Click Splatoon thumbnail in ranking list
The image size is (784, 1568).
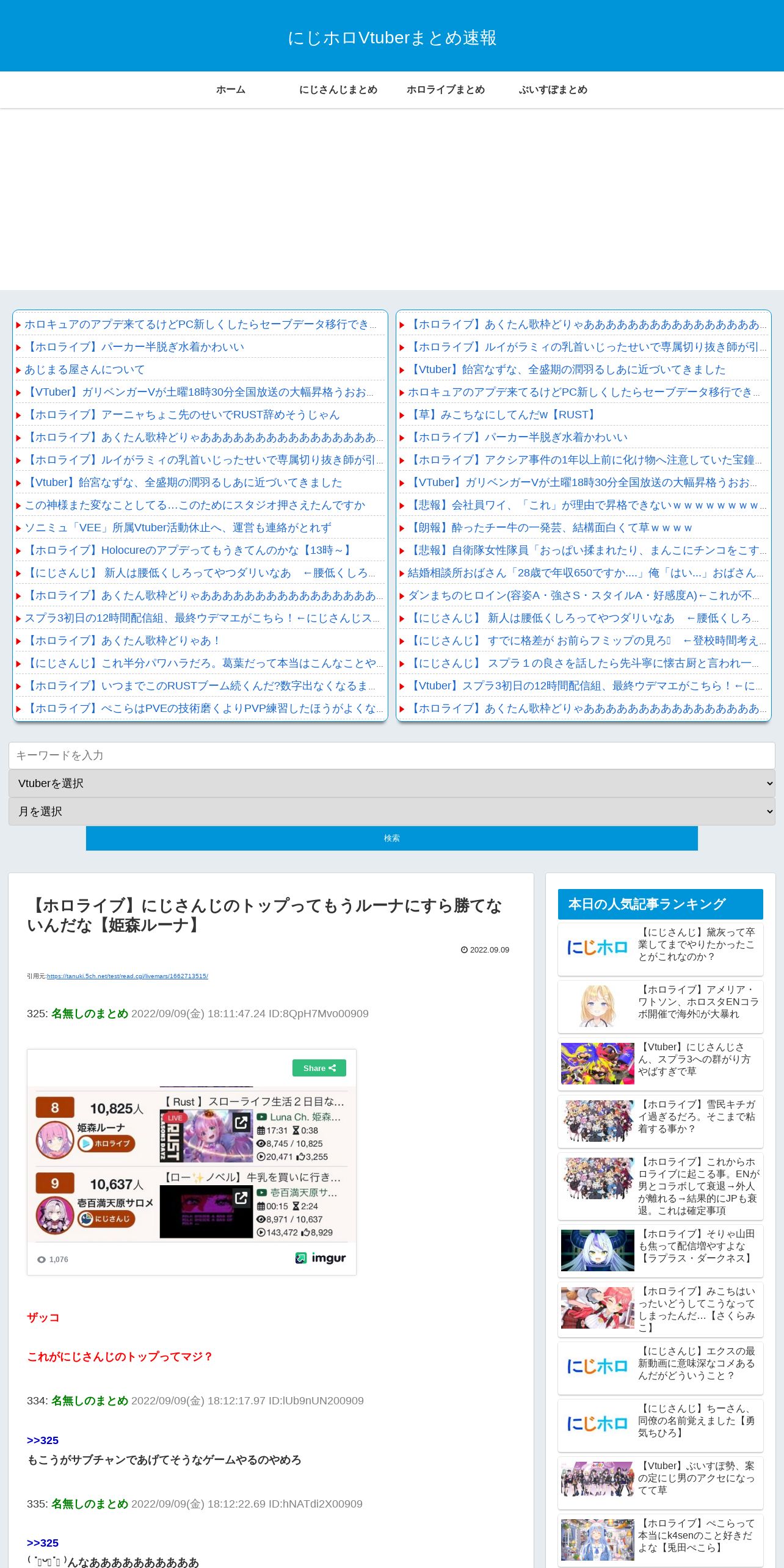coord(598,1064)
